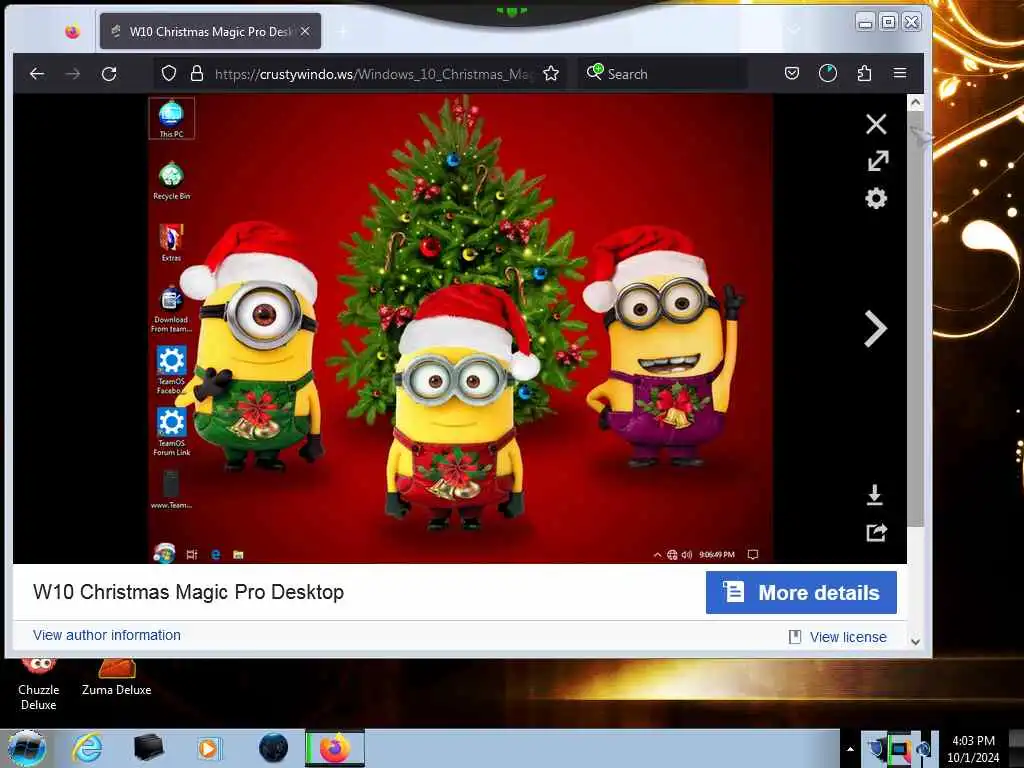Expand the image to fullscreen with arrows icon
This screenshot has height=768, width=1024.
click(x=878, y=161)
